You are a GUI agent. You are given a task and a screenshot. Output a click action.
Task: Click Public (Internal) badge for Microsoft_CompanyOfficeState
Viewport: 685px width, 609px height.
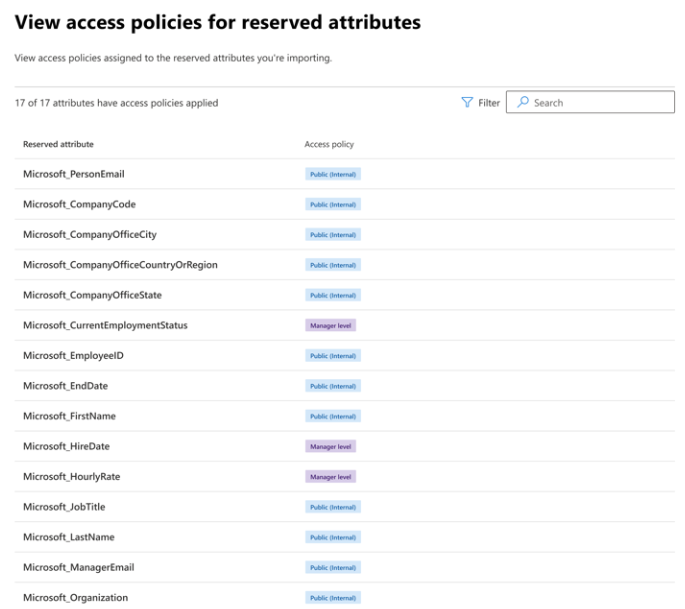click(x=333, y=295)
